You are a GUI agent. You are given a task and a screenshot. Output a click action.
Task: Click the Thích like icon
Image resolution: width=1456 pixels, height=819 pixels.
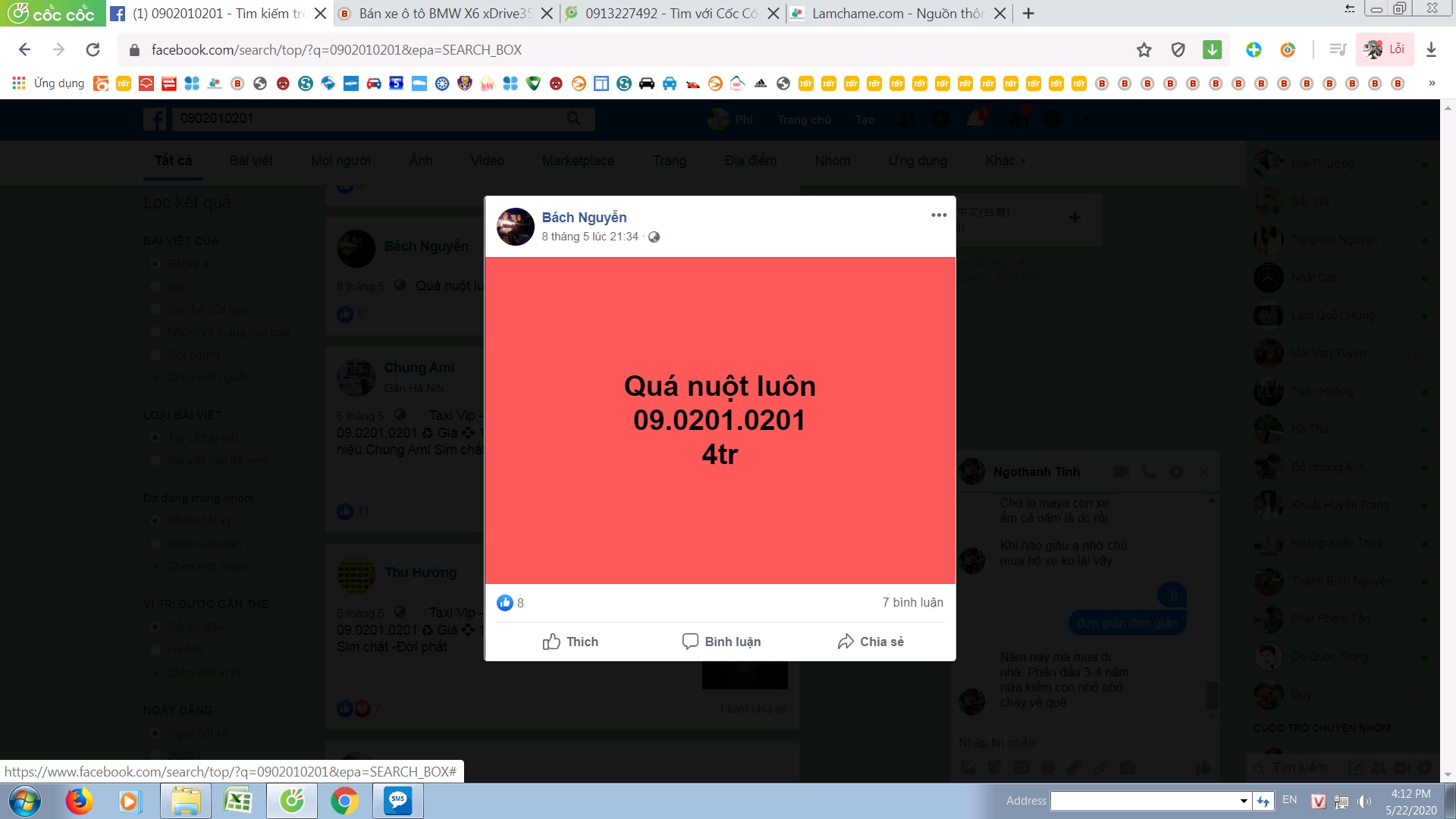click(x=552, y=642)
